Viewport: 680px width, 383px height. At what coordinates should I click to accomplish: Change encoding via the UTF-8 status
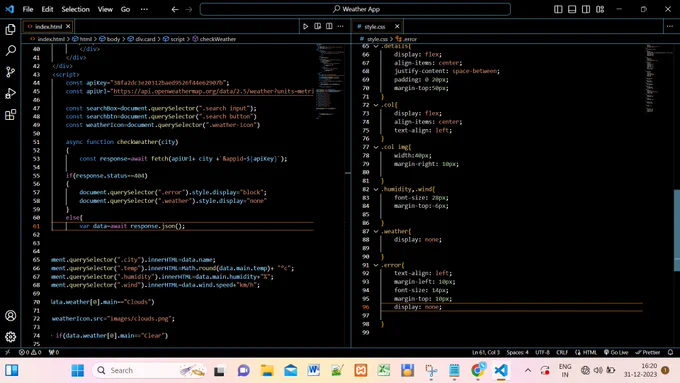click(x=542, y=352)
